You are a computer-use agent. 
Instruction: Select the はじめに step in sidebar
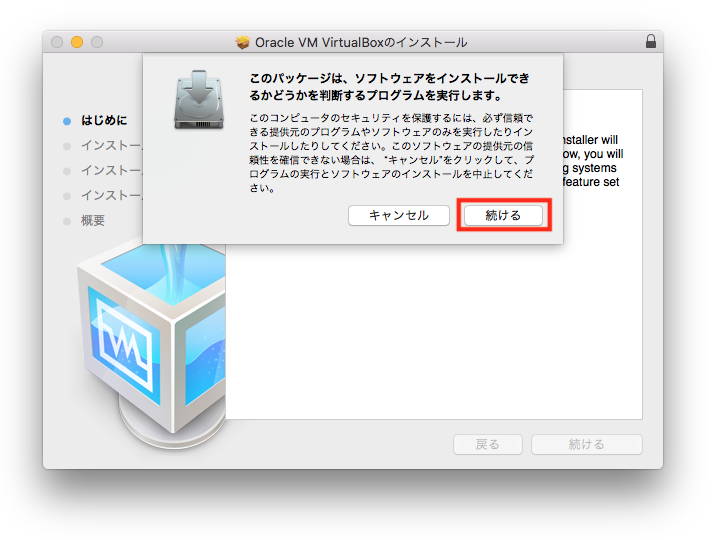104,120
